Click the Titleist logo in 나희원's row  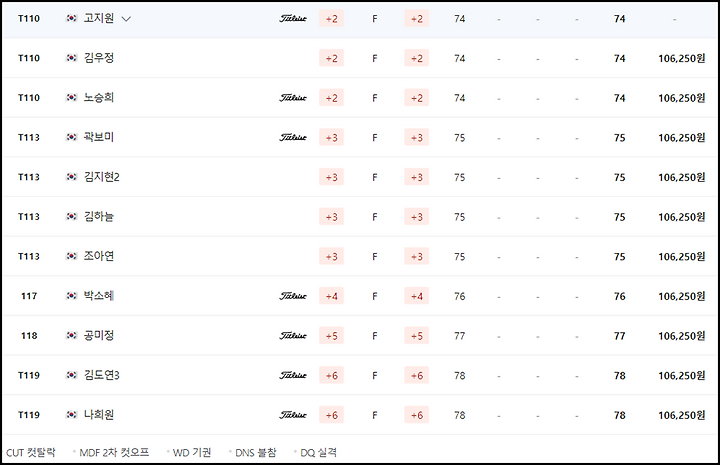(x=293, y=415)
